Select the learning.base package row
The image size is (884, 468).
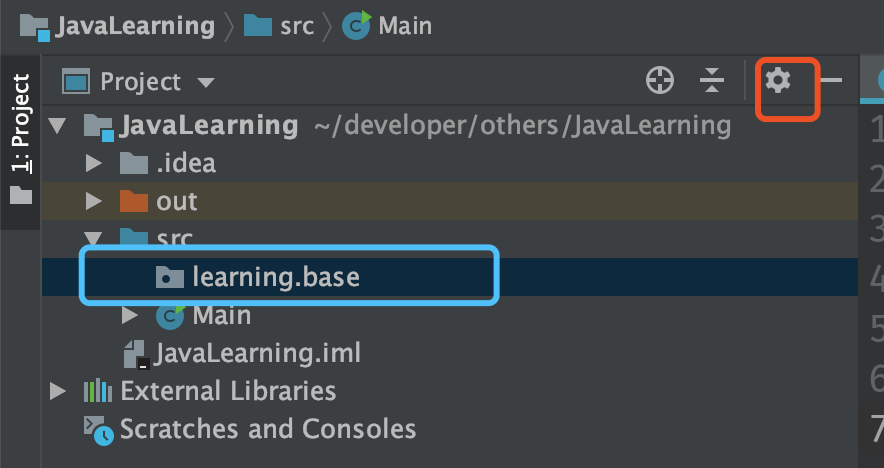[275, 278]
